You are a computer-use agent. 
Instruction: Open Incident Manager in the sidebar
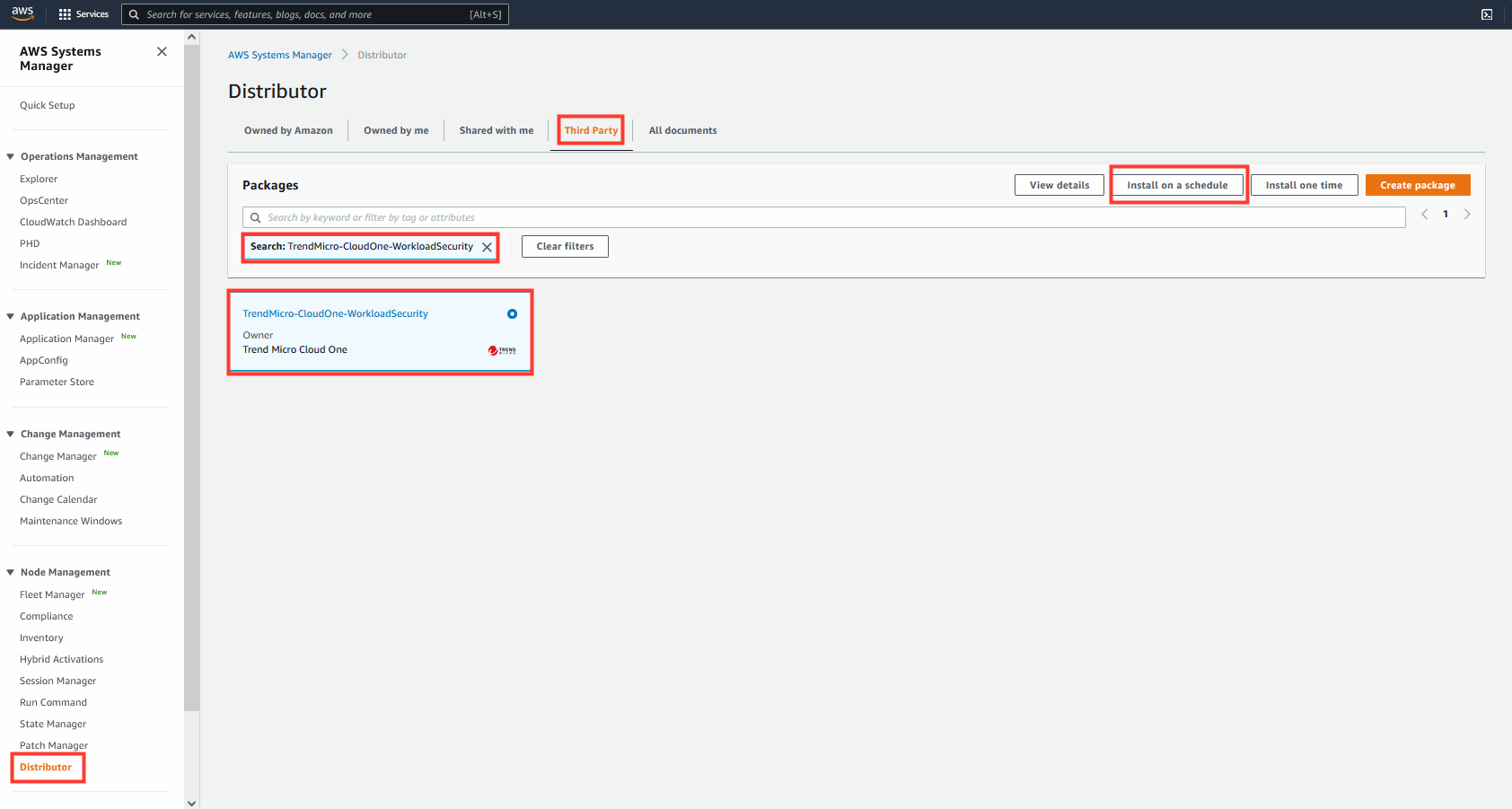pyautogui.click(x=59, y=265)
